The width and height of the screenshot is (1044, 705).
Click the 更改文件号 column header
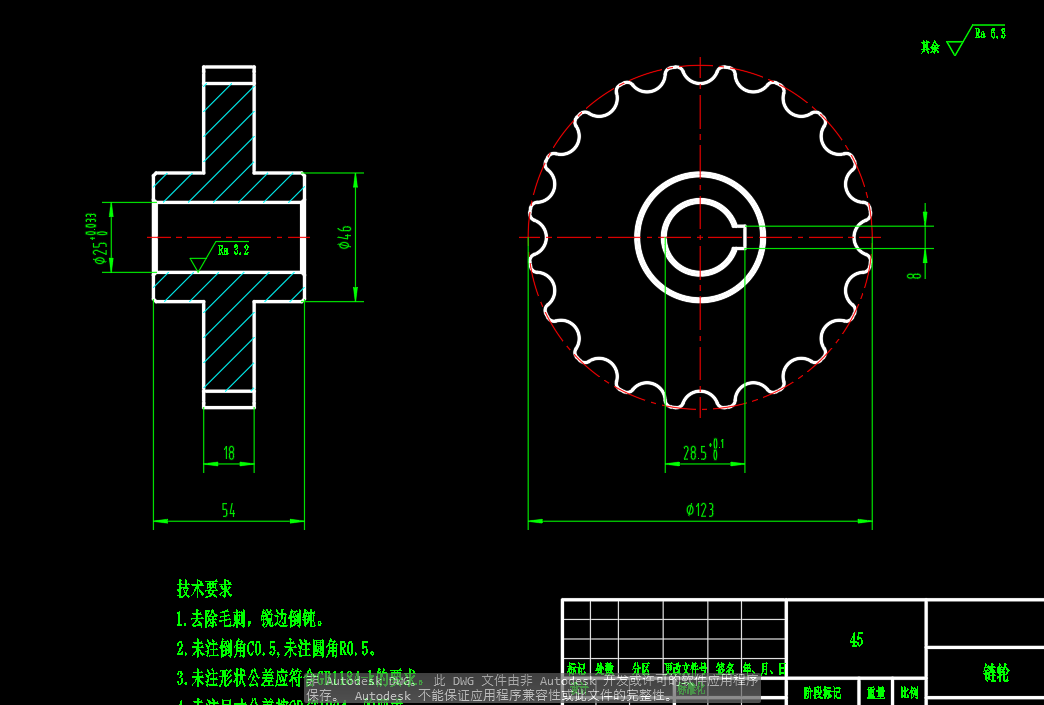[685, 668]
